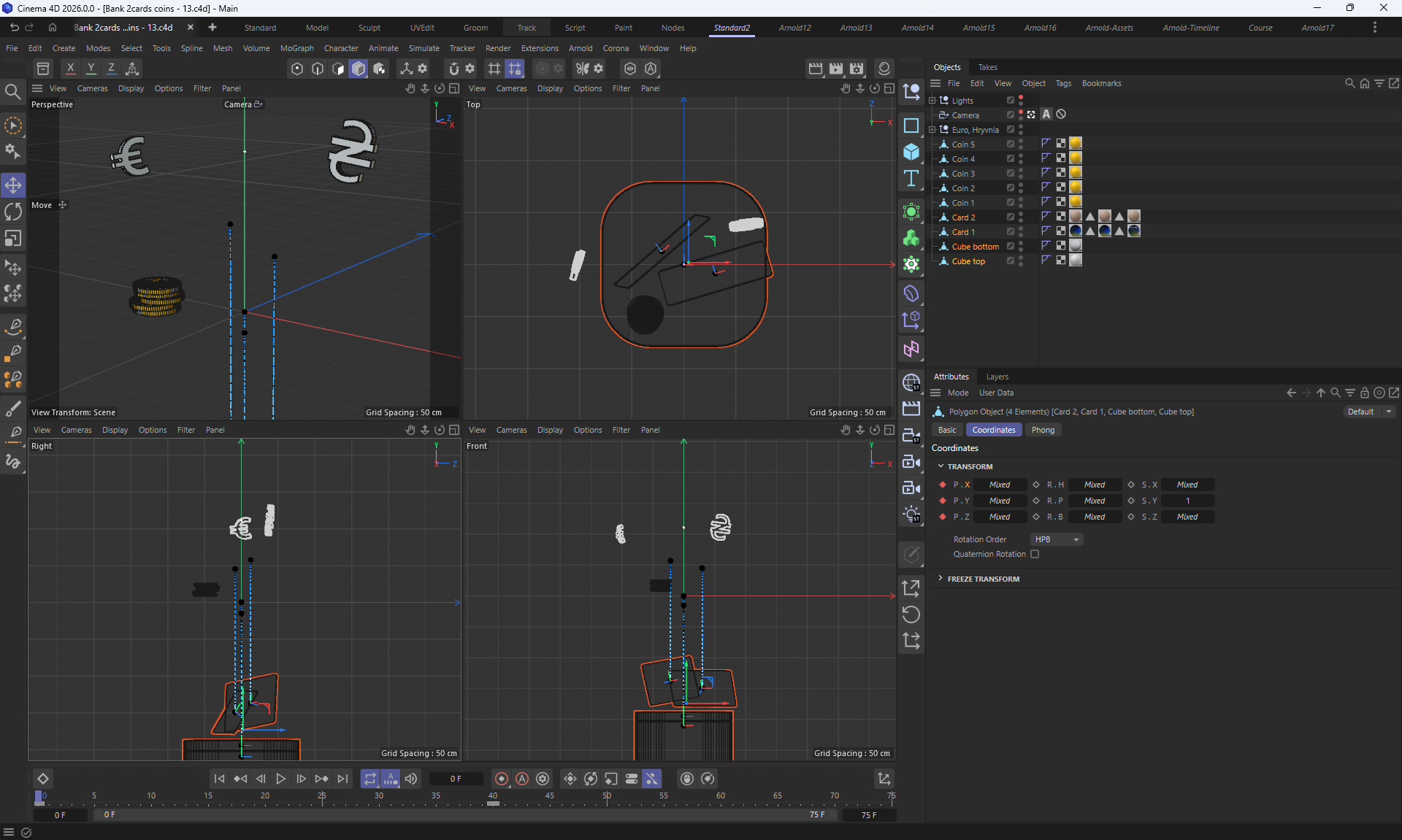Toggle the Autokeying button

[522, 779]
